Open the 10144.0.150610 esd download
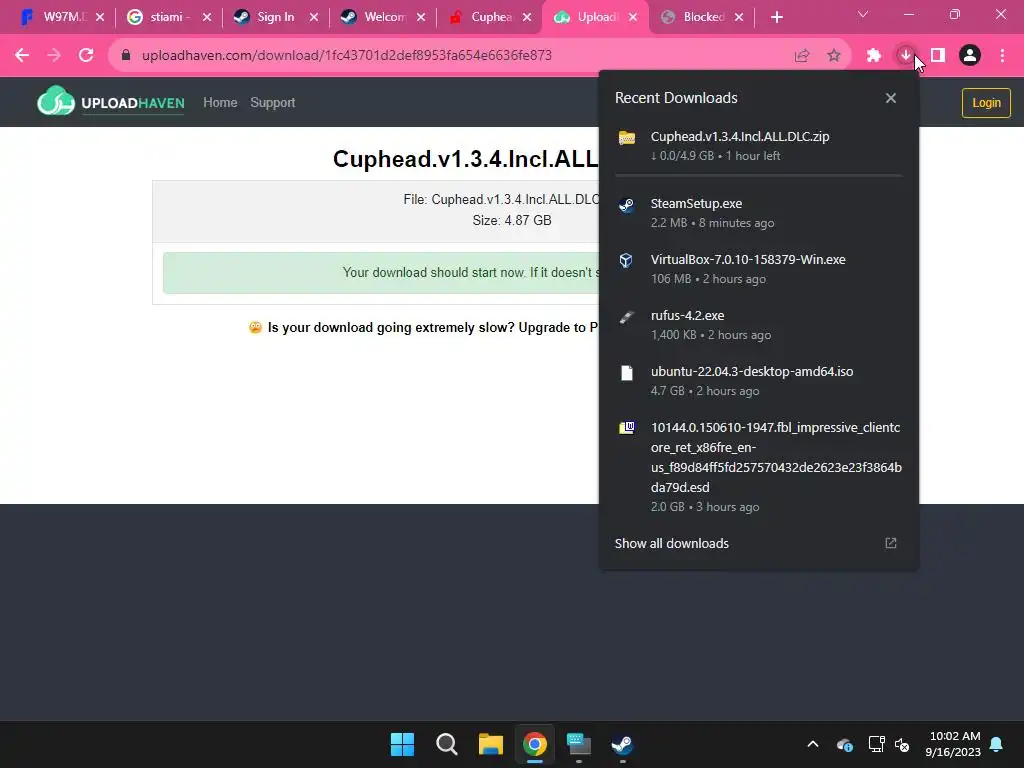The width and height of the screenshot is (1024, 768). click(759, 467)
